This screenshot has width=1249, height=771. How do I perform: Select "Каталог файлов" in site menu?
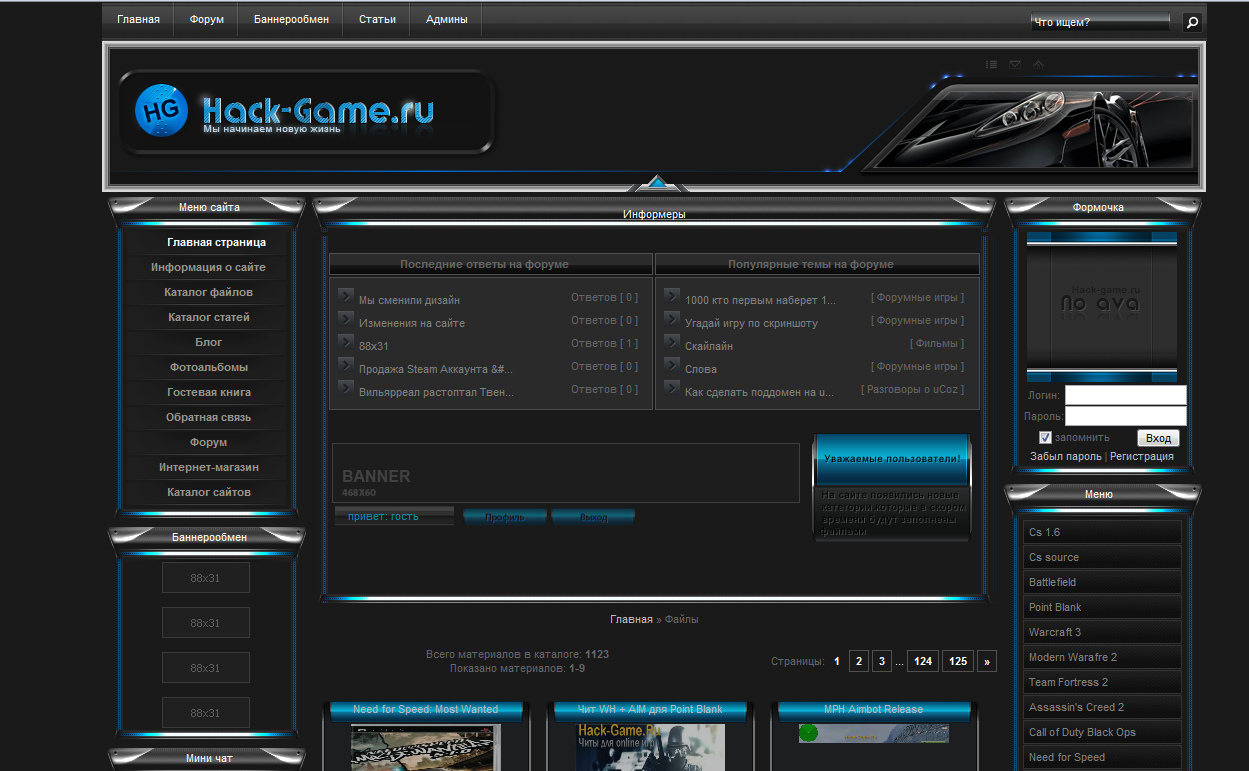[208, 292]
